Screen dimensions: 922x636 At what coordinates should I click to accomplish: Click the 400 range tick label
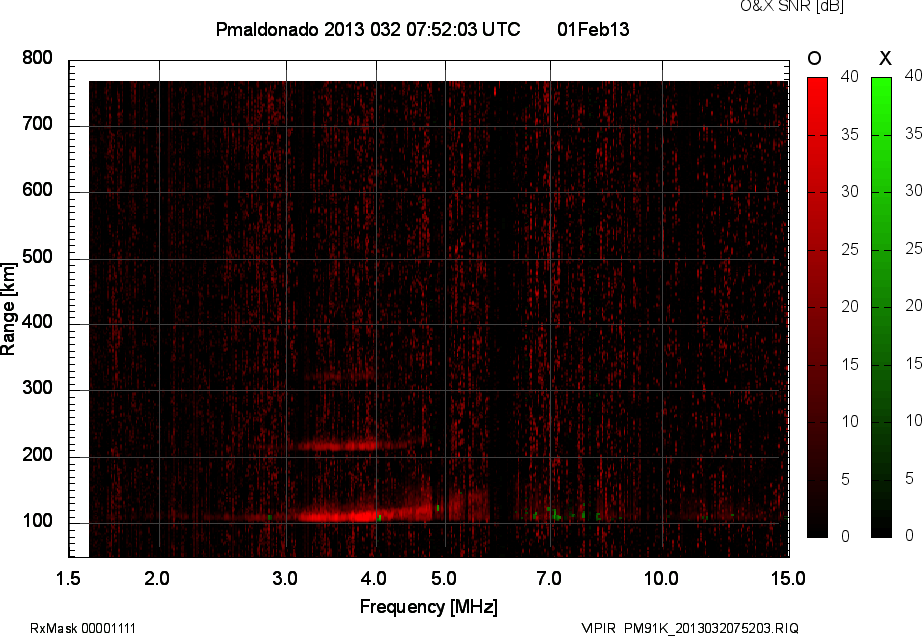click(37, 322)
